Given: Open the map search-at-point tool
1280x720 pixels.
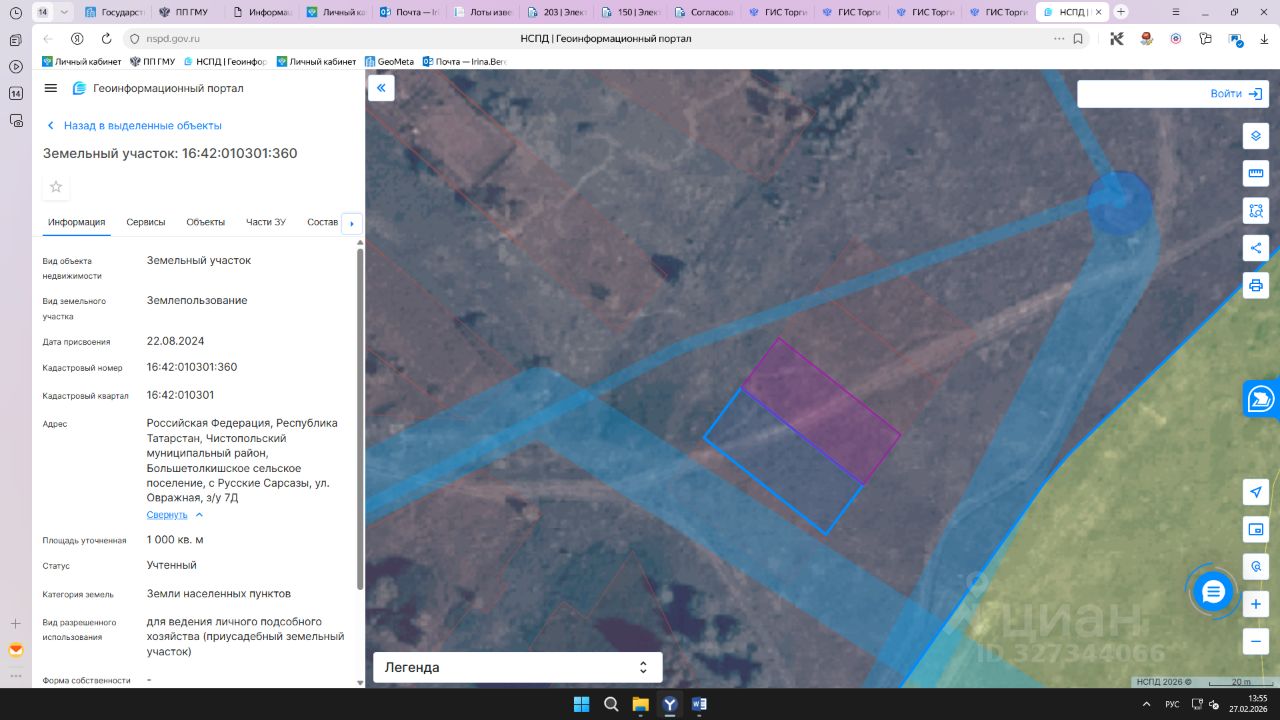Looking at the screenshot, I should (1256, 566).
